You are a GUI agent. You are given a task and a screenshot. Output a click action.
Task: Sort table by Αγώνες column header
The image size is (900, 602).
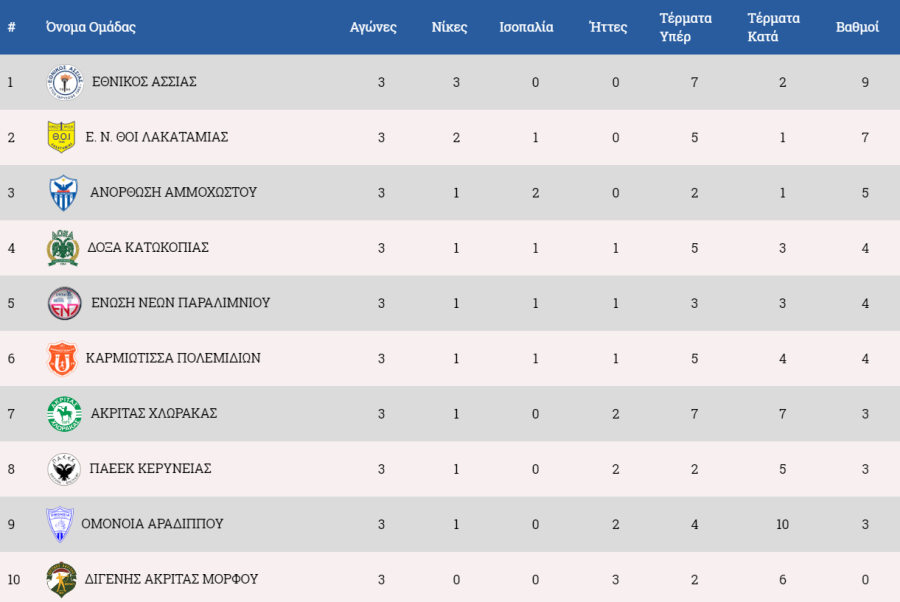373,27
